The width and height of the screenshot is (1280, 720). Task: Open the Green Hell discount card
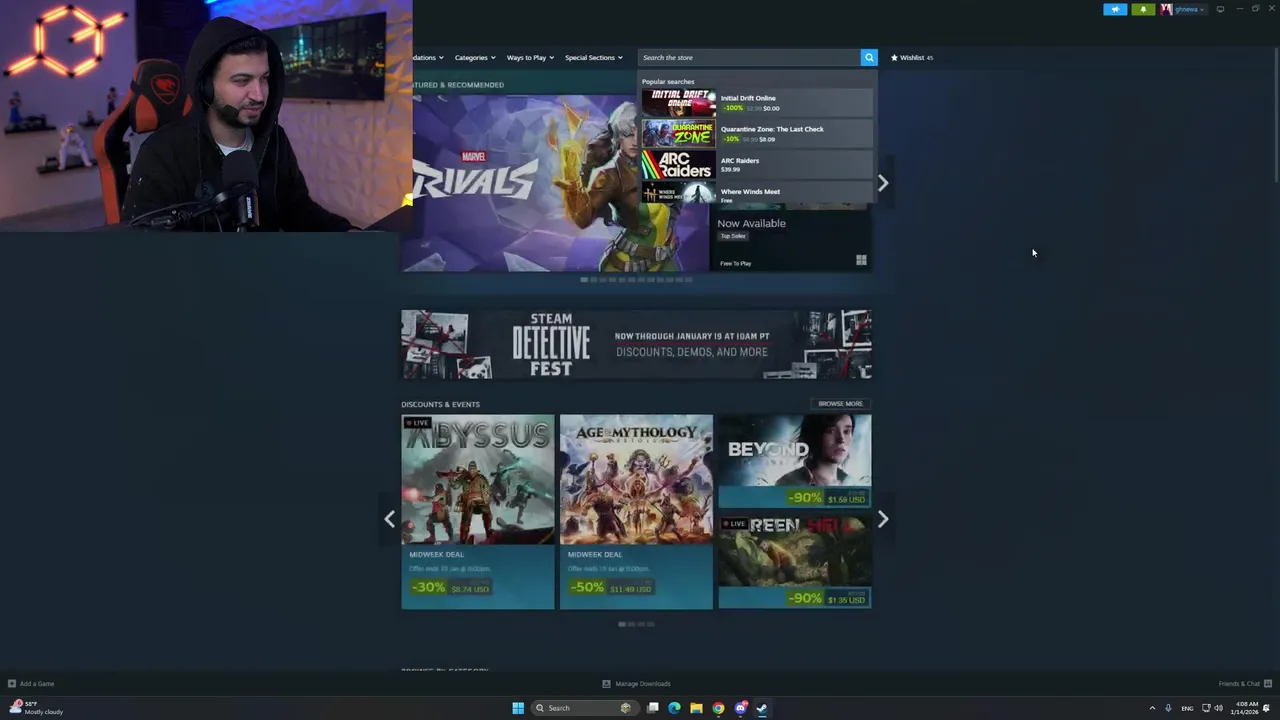[795, 562]
